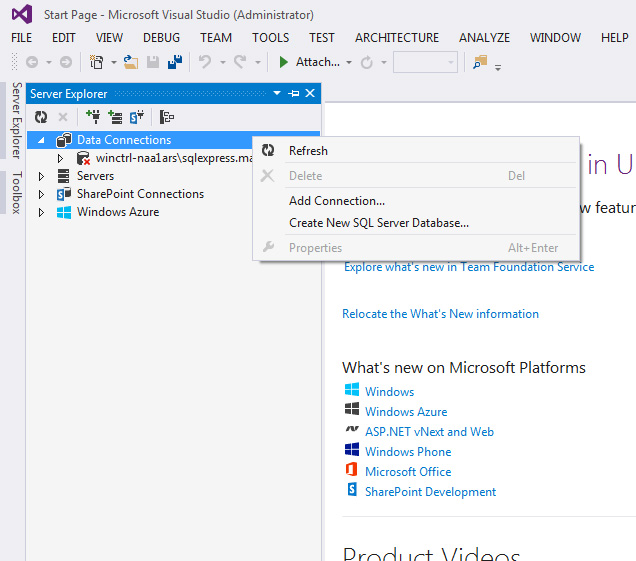Open the TEST menu
636x561 pixels.
pos(322,38)
